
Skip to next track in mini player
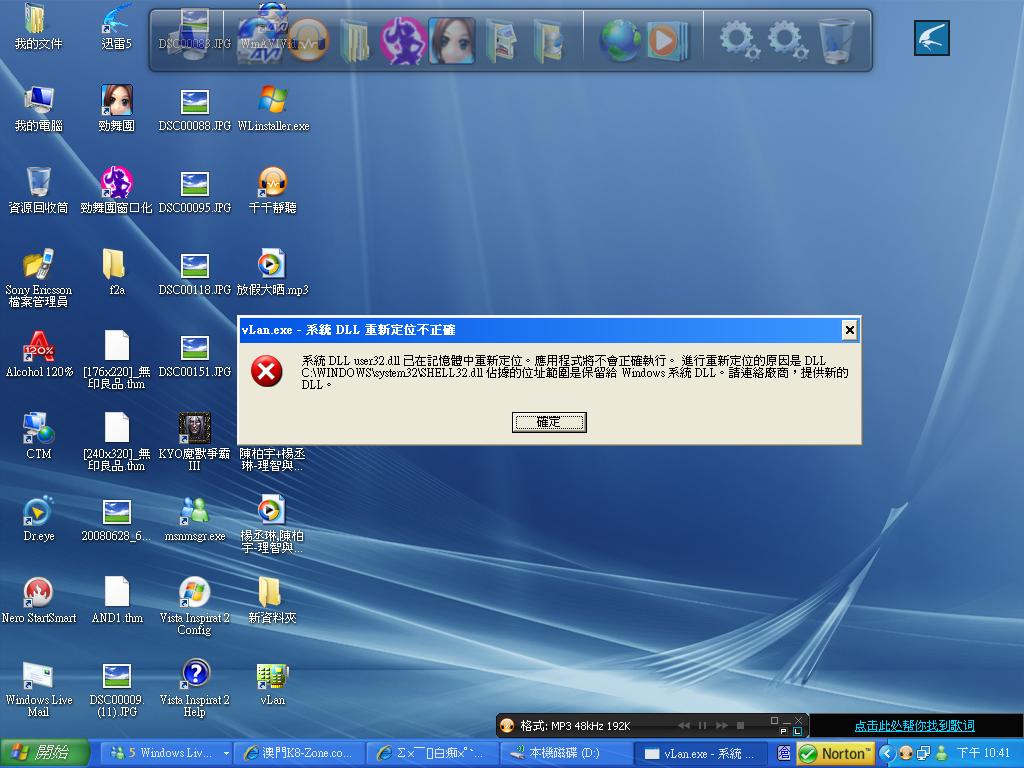click(722, 726)
